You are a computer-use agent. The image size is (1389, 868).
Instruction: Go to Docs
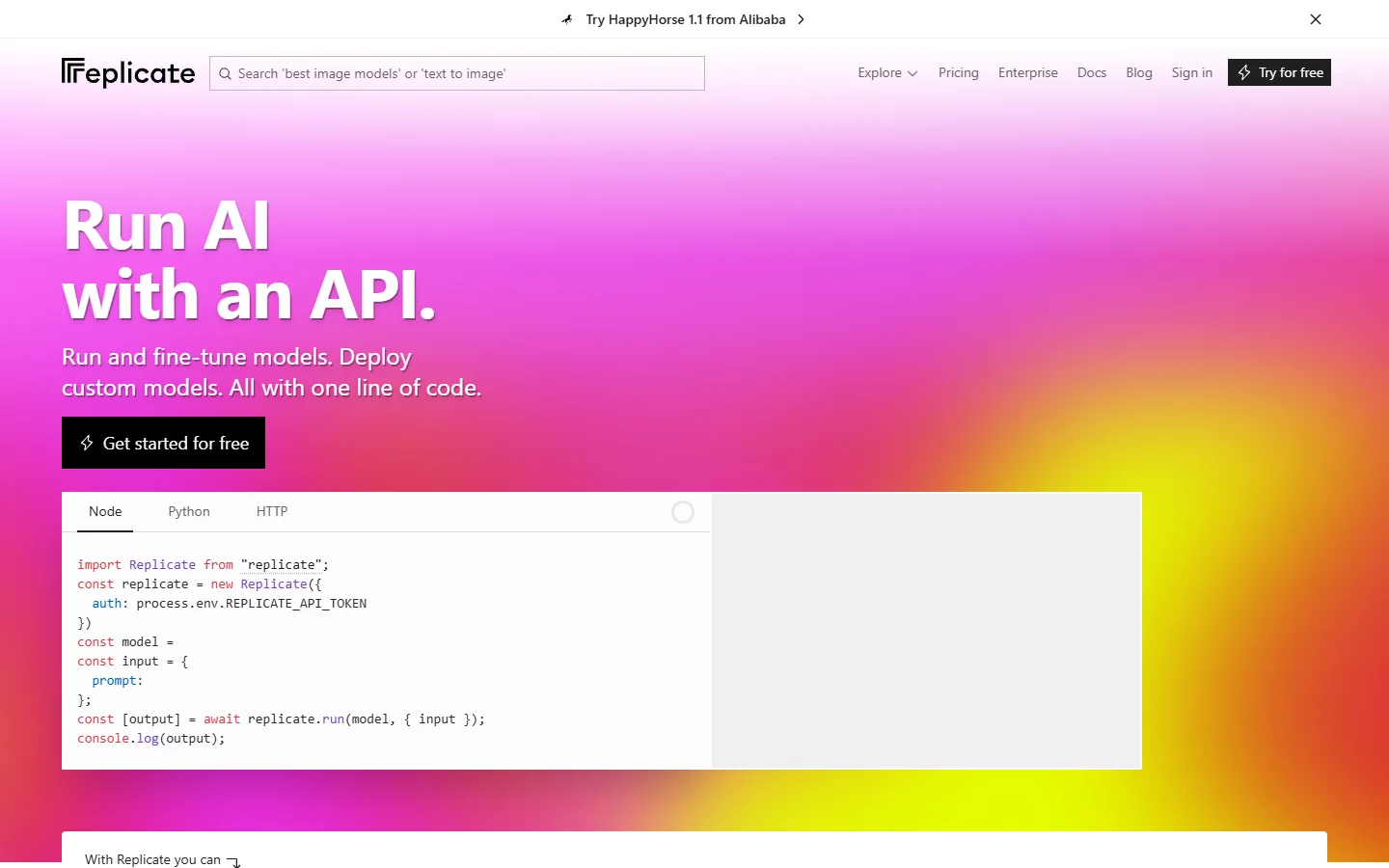click(x=1092, y=72)
